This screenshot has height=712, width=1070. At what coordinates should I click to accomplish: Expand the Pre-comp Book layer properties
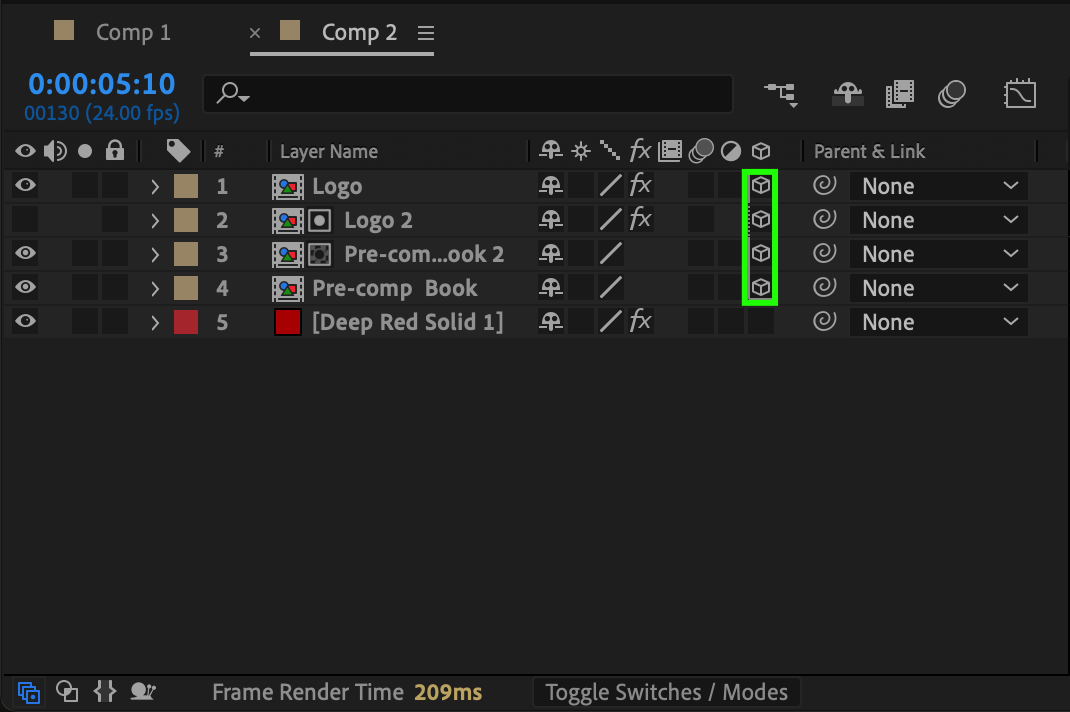point(155,288)
